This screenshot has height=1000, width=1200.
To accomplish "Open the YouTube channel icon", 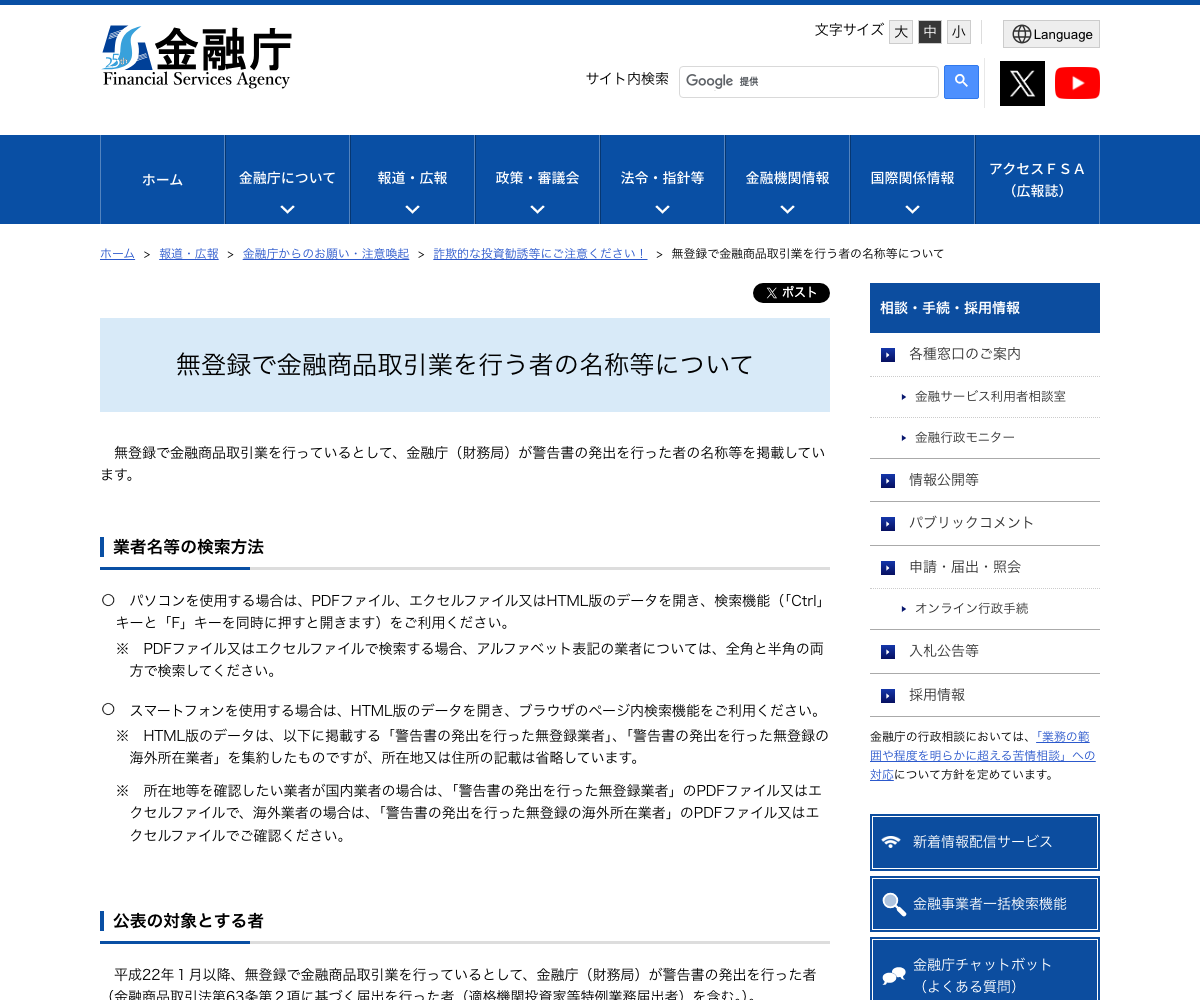I will click(x=1077, y=83).
